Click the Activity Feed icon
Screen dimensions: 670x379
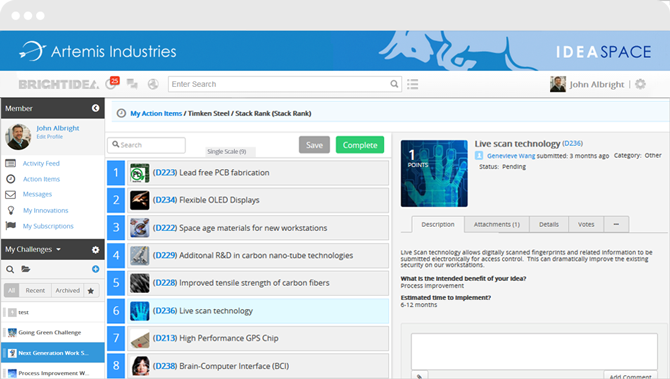(x=11, y=163)
